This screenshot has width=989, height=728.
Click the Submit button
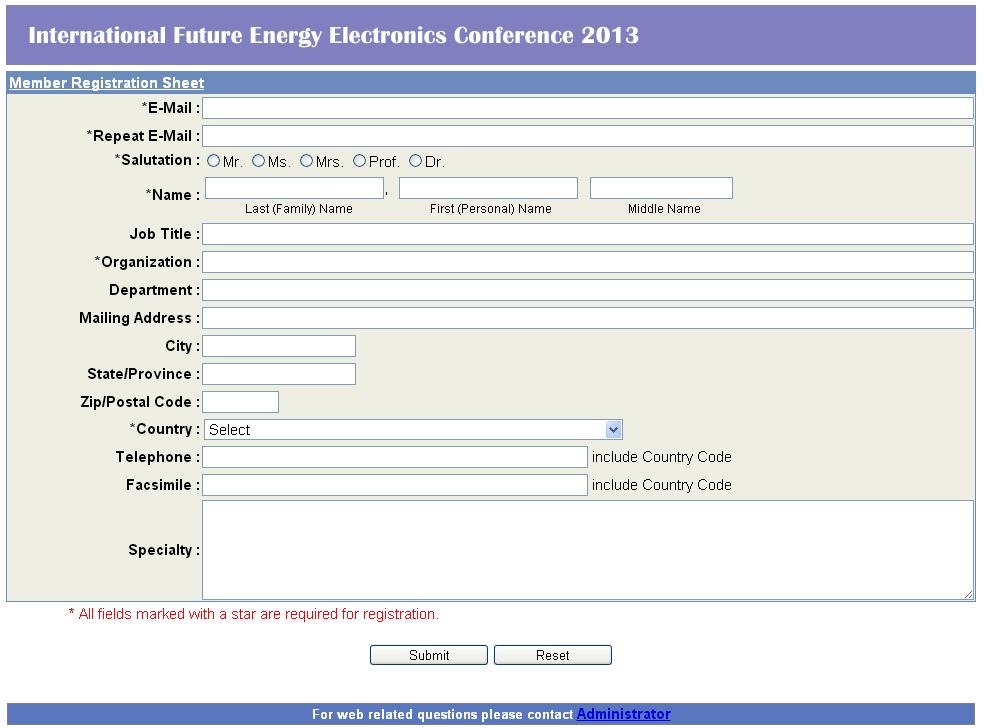[429, 655]
